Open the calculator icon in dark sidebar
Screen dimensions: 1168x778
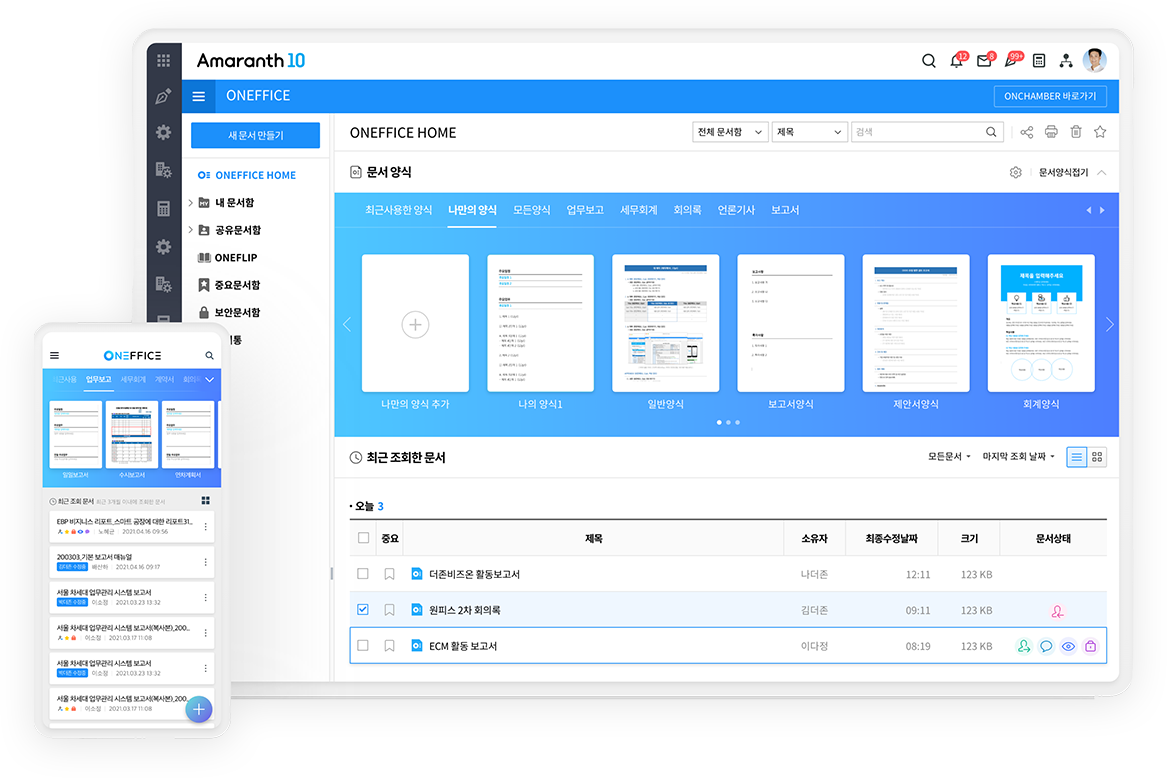point(163,209)
